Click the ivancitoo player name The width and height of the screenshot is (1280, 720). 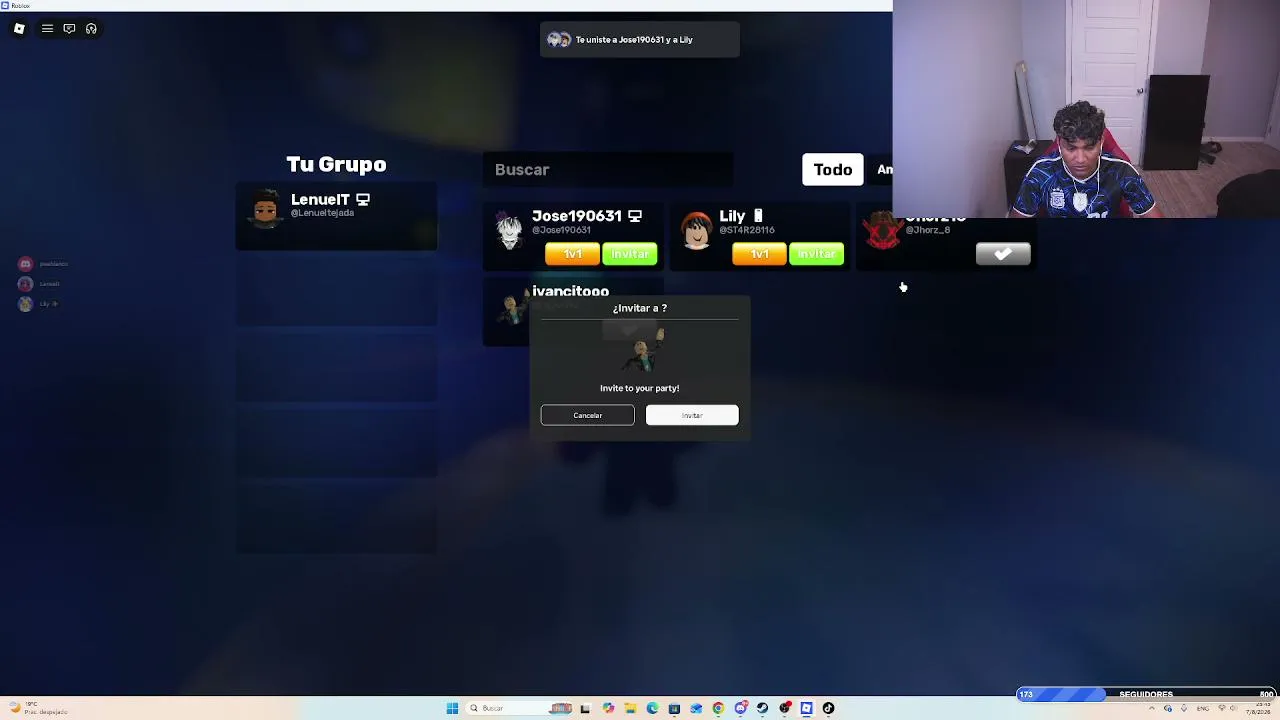pos(570,291)
